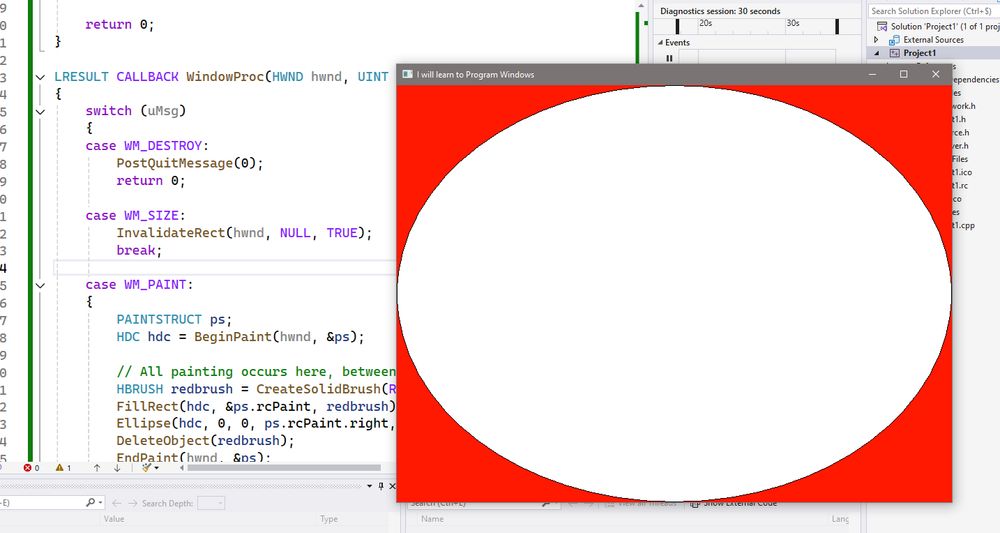Click on WM_SIZE in the code
The height and width of the screenshot is (533, 1000).
(x=151, y=215)
